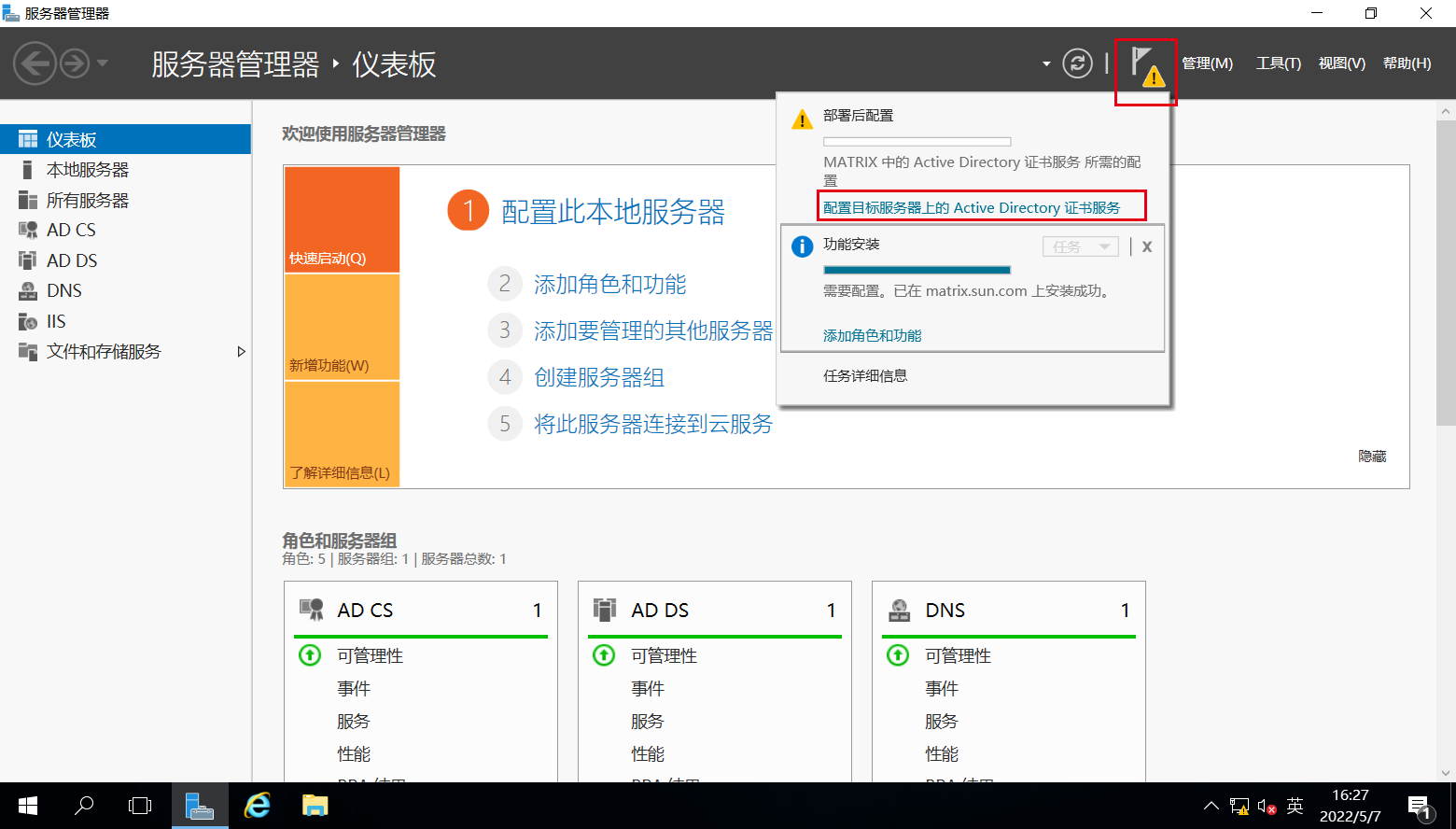Click the 文件和存储服务 sidebar icon
Image resolution: width=1456 pixels, height=829 pixels.
point(28,351)
